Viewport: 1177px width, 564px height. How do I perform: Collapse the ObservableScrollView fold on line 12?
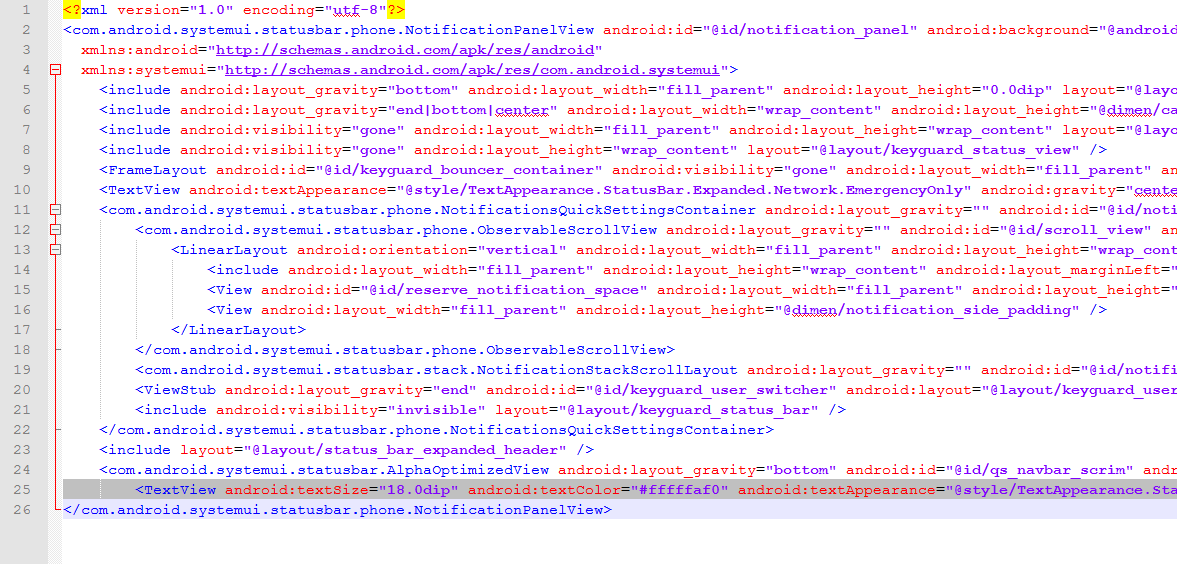55,230
